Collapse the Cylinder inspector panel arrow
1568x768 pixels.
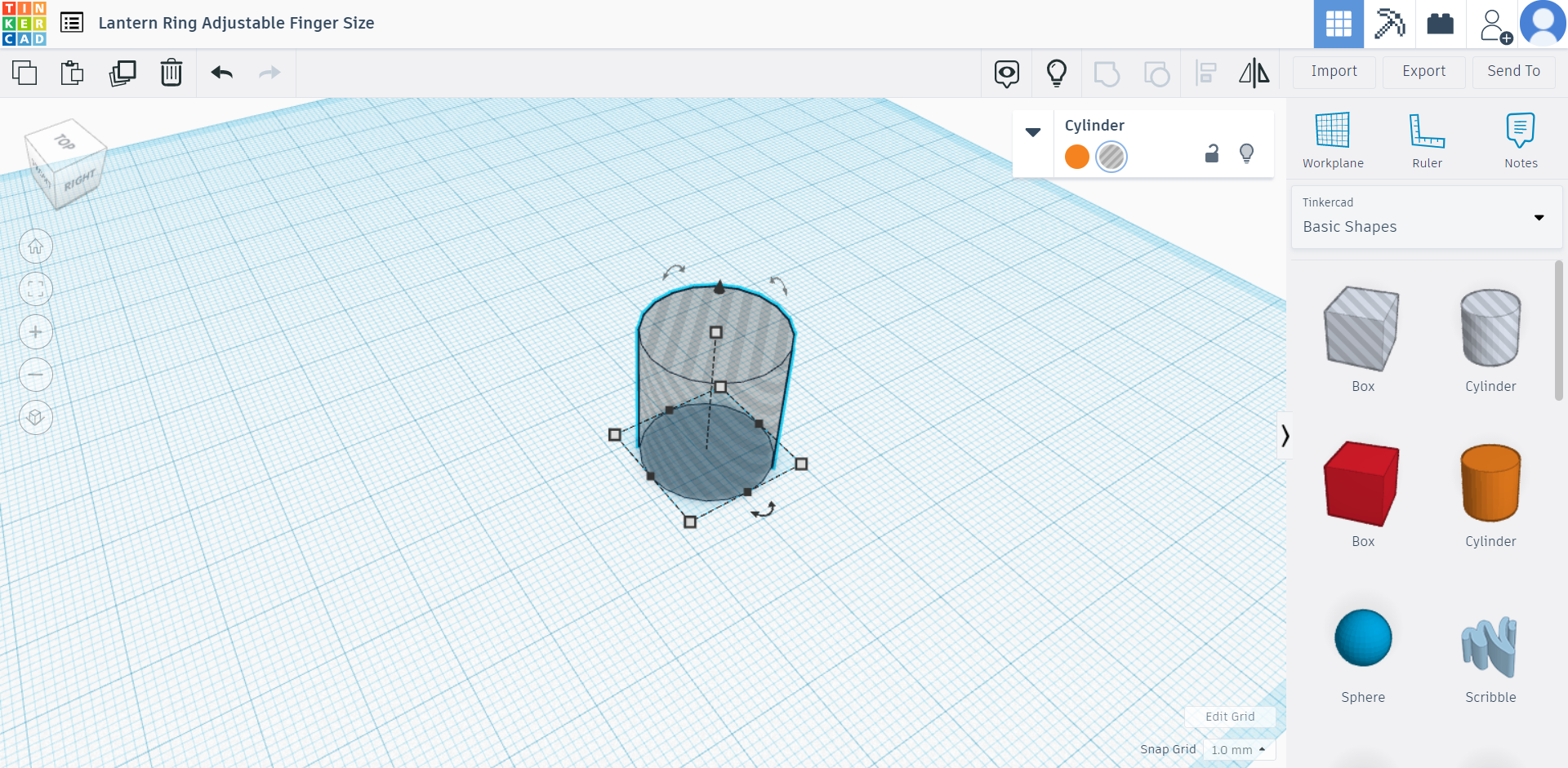coord(1033,131)
